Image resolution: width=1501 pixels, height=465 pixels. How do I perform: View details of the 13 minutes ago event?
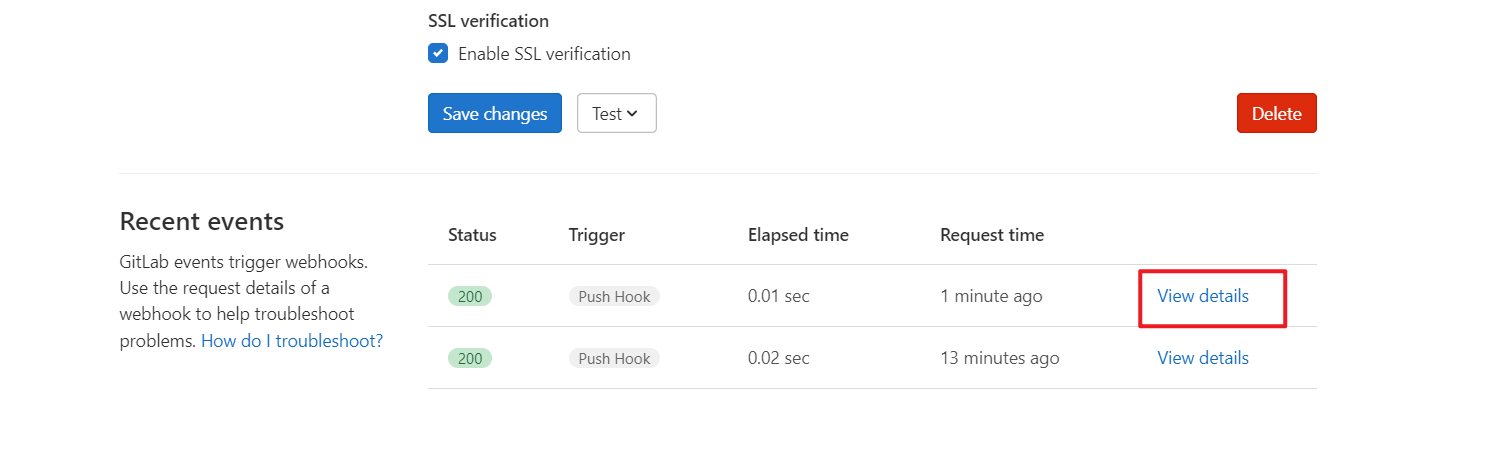pos(1203,358)
